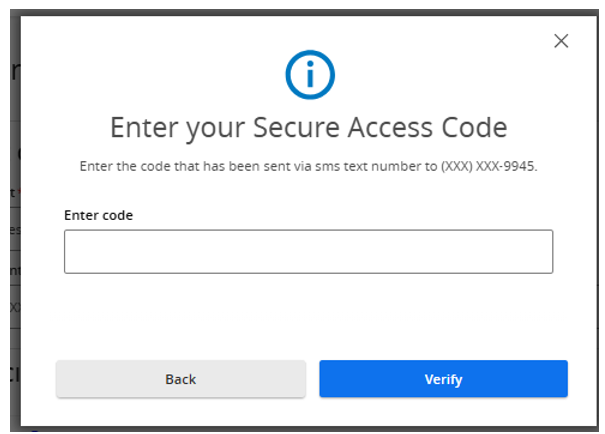The height and width of the screenshot is (434, 605).
Task: Click the Verify button
Action: [443, 379]
